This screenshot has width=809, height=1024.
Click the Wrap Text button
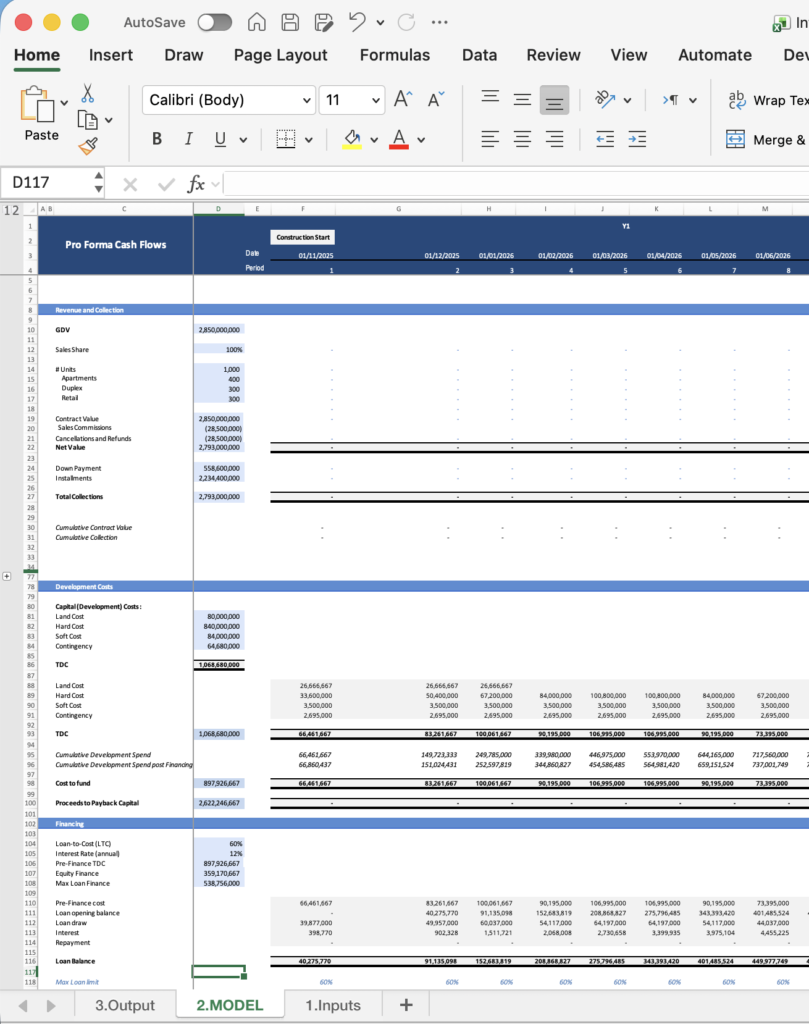tap(767, 100)
